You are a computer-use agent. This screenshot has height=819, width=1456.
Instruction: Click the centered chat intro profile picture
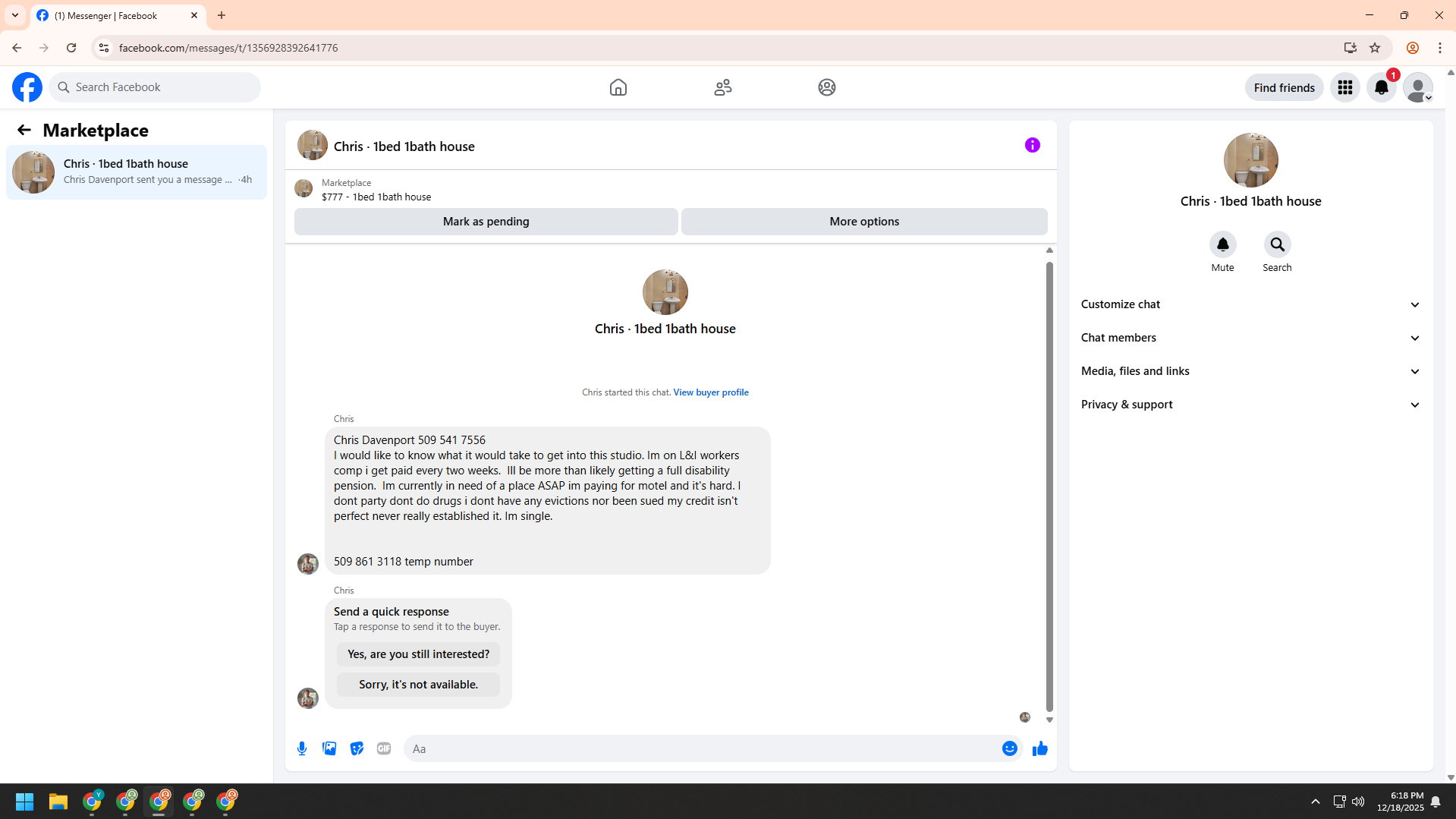[665, 292]
